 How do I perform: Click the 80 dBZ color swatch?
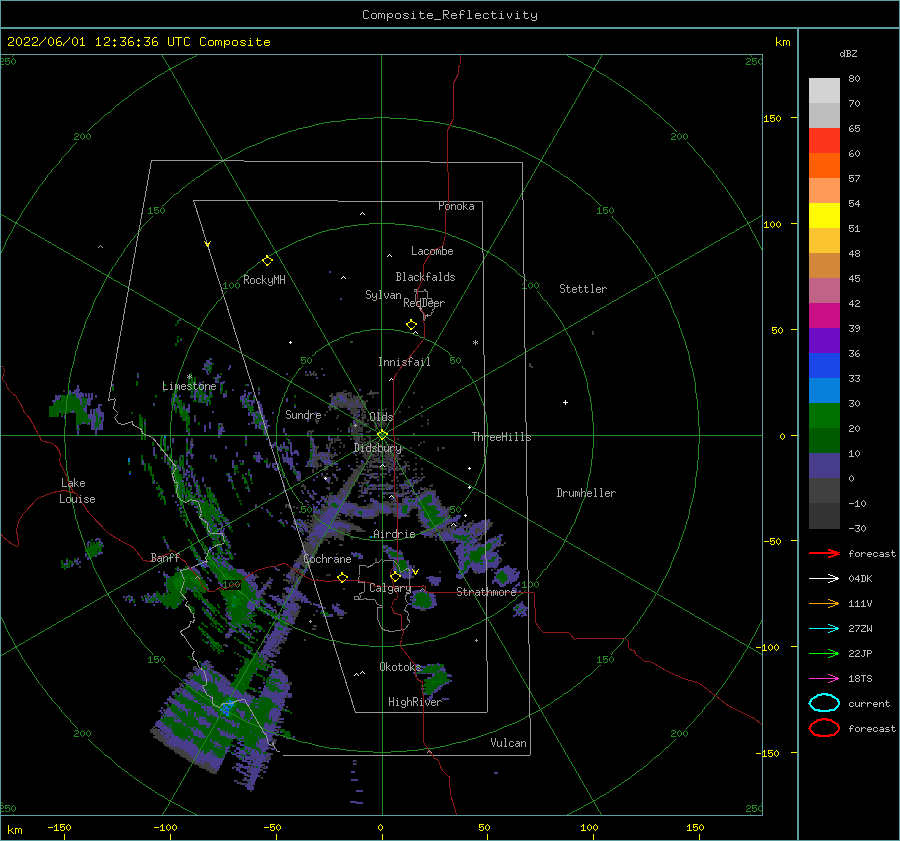click(x=824, y=91)
